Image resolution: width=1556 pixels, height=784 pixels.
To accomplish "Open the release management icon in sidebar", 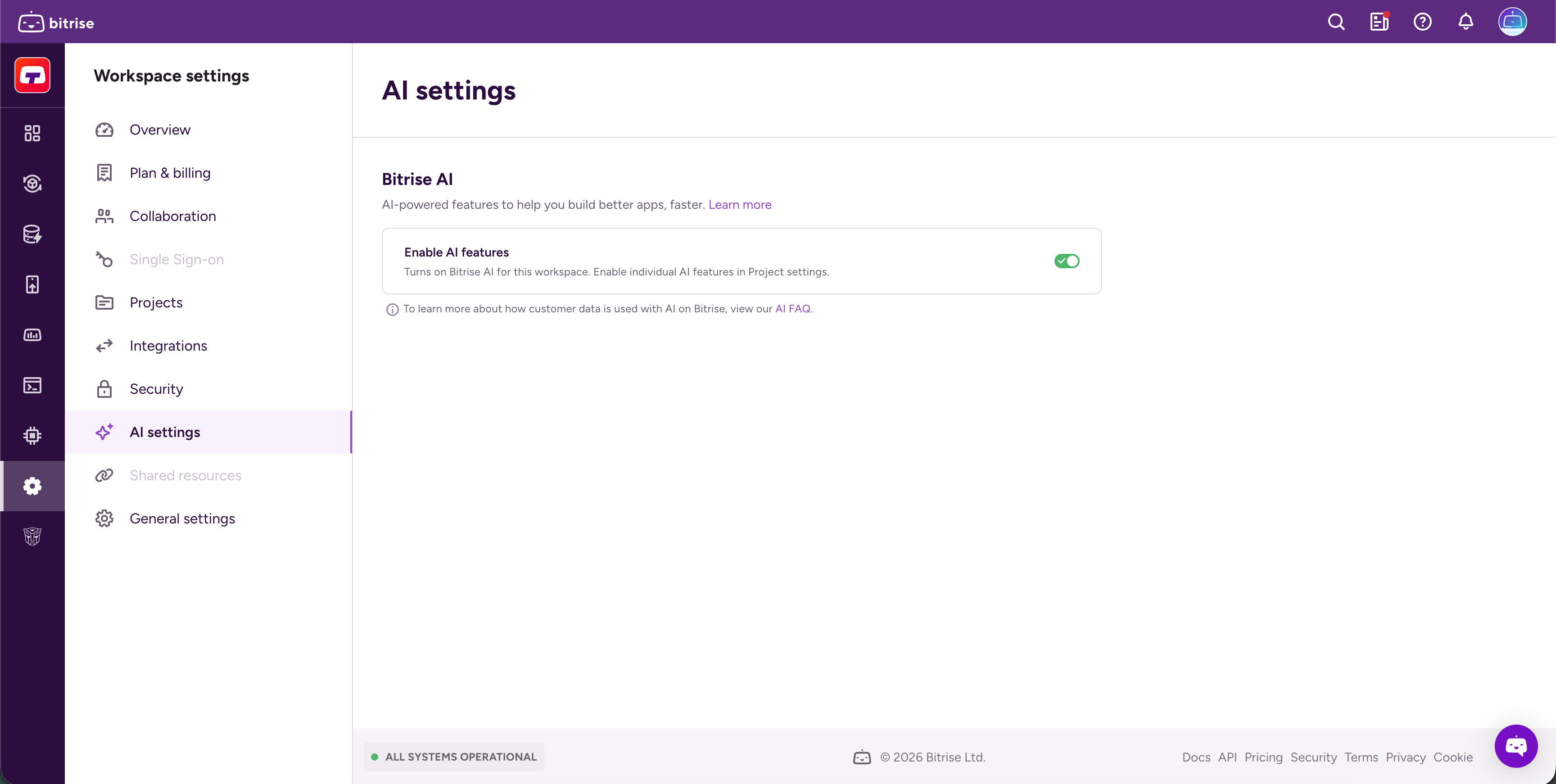I will pyautogui.click(x=32, y=184).
